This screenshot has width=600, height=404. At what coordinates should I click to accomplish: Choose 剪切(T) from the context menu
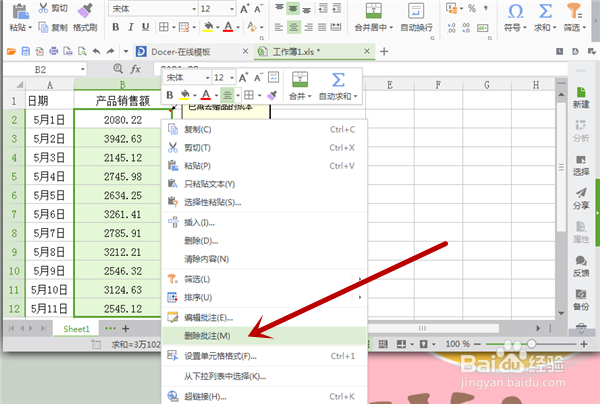point(264,148)
